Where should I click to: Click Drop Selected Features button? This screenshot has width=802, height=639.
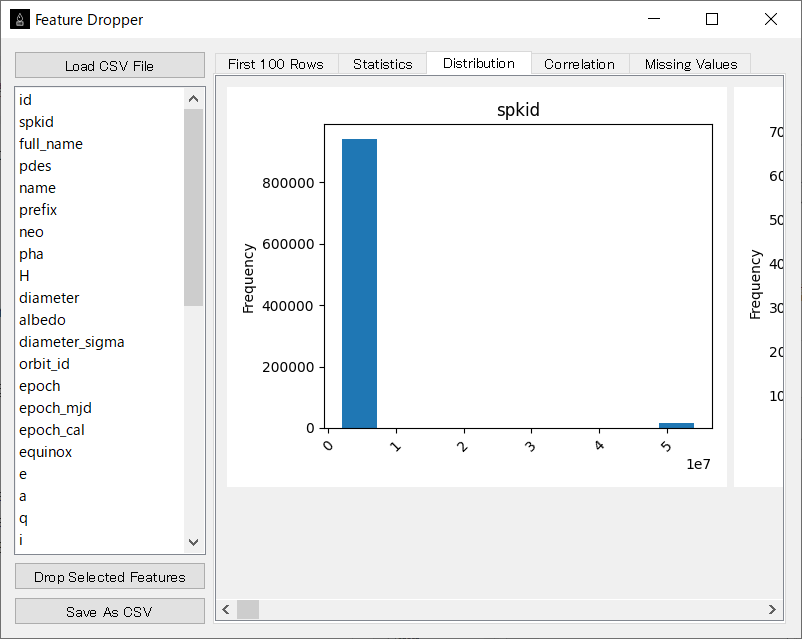[109, 577]
